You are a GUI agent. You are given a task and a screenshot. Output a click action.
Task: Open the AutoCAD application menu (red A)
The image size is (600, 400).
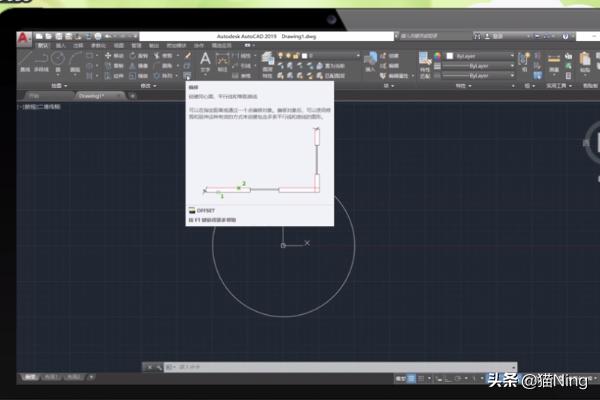(x=23, y=38)
